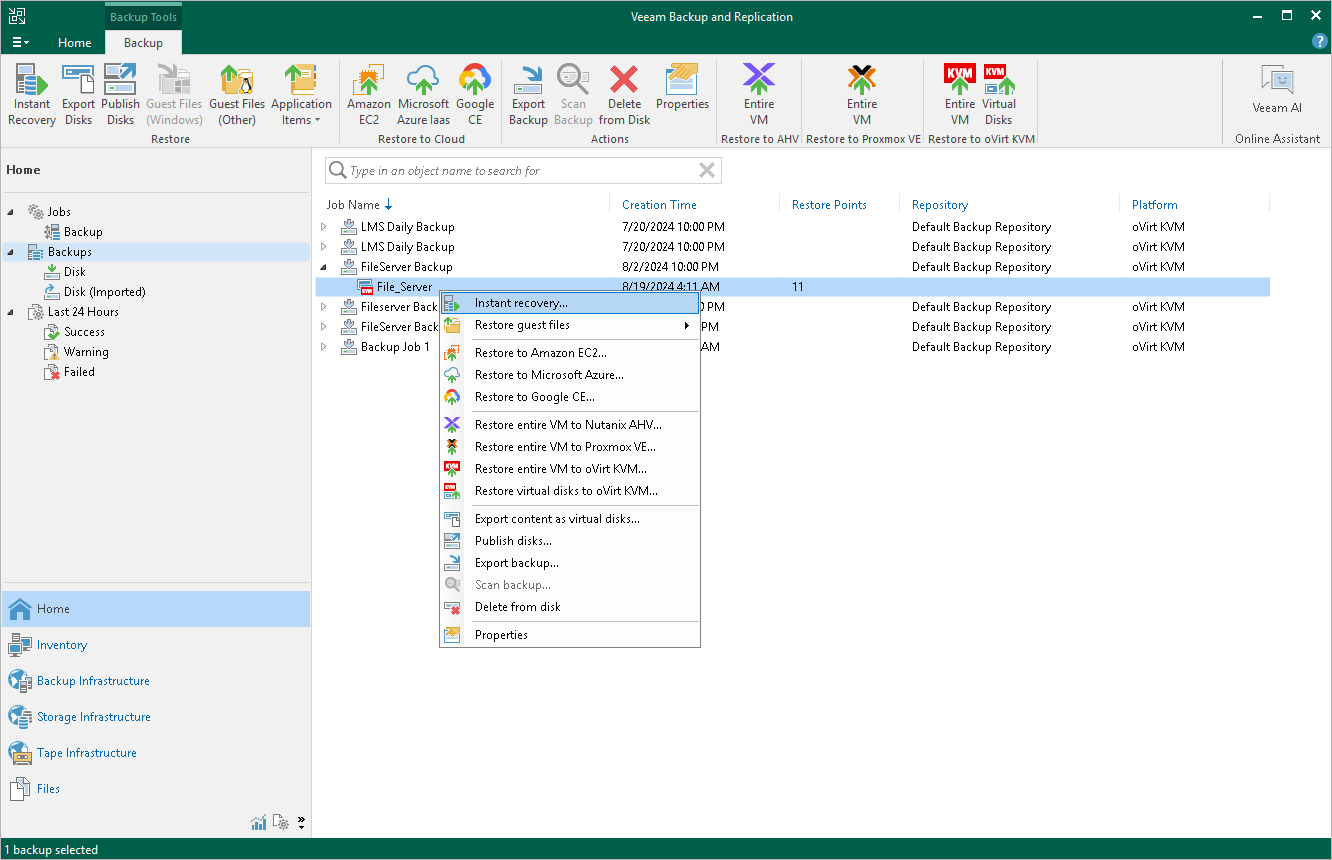
Task: Click Entire VM under Restore to Proxmox VE
Action: tap(862, 95)
